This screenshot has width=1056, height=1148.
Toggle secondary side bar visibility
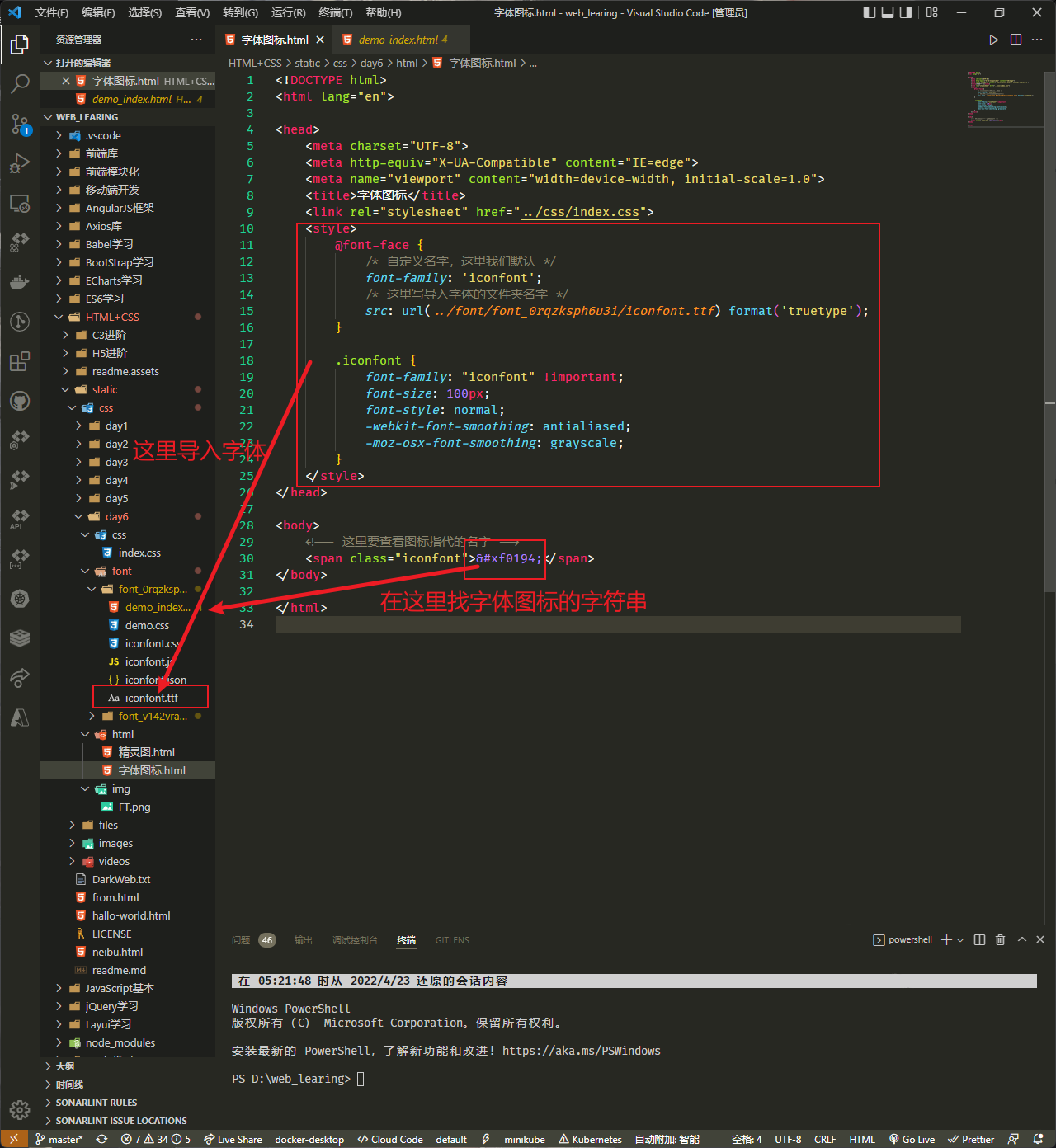coord(906,12)
